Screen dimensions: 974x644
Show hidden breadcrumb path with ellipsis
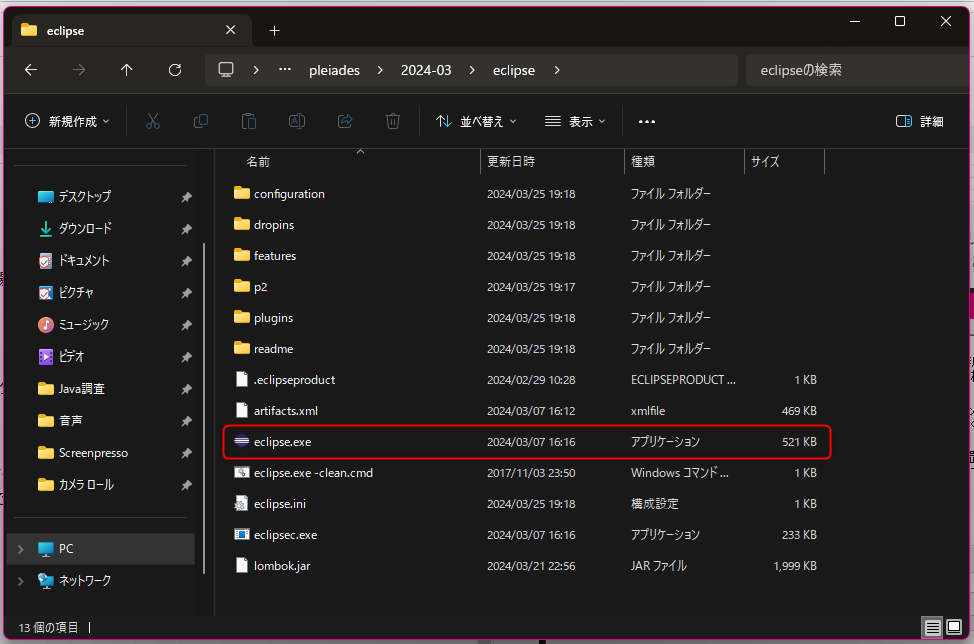(x=284, y=70)
